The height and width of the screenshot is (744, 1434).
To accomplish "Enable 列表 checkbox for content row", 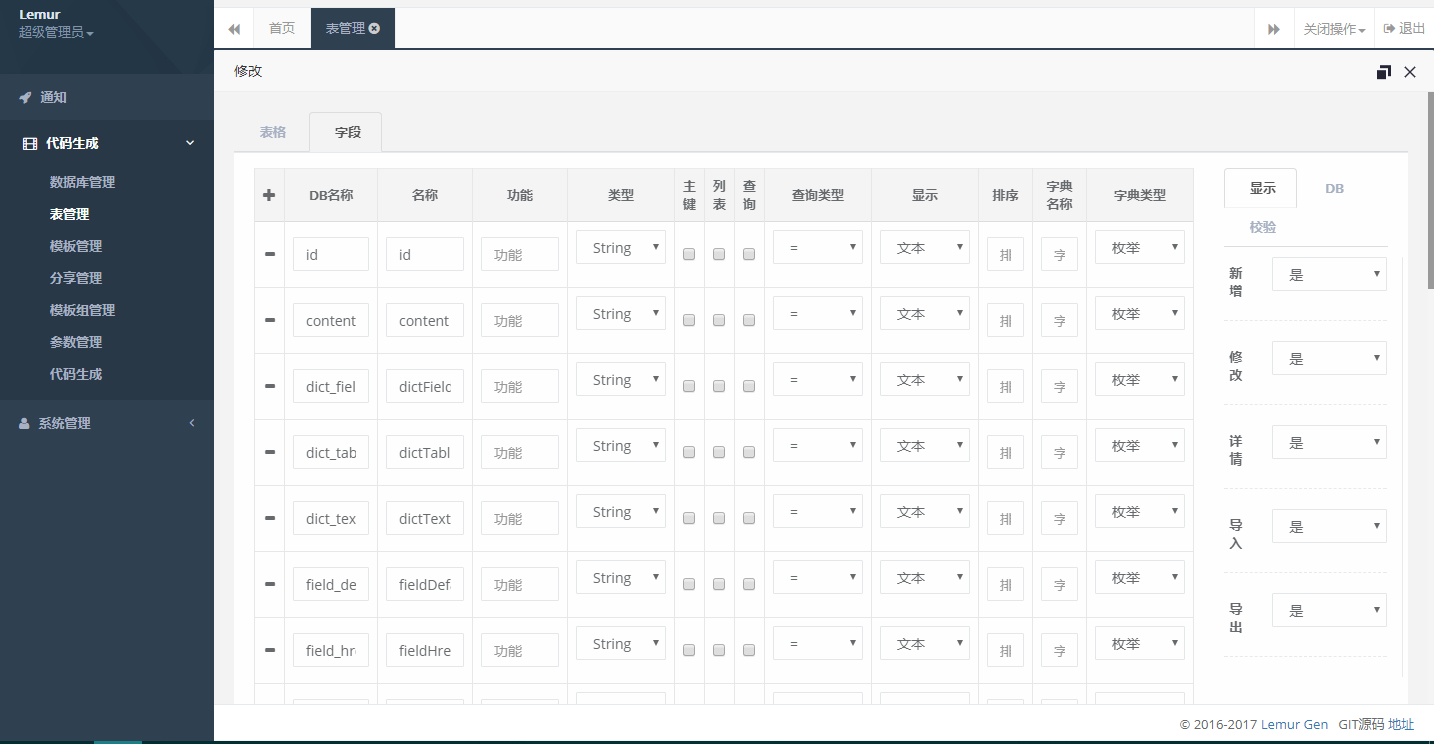I will click(719, 320).
